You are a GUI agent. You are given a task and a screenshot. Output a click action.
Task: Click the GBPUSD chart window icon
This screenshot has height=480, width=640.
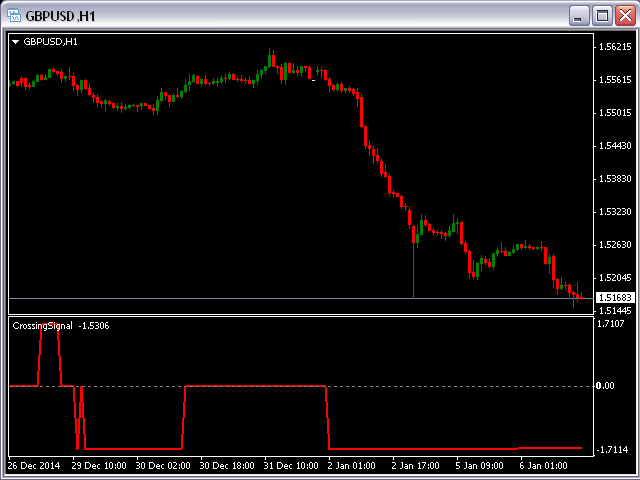coord(14,16)
